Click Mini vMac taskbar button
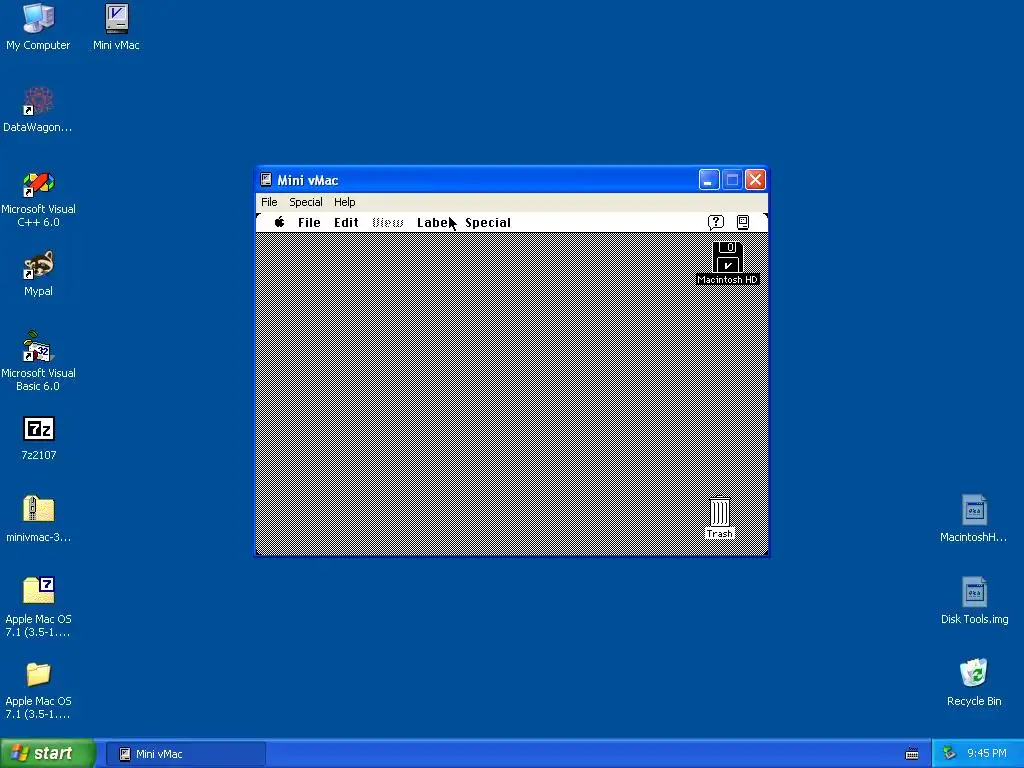Viewport: 1024px width, 768px height. tap(185, 754)
